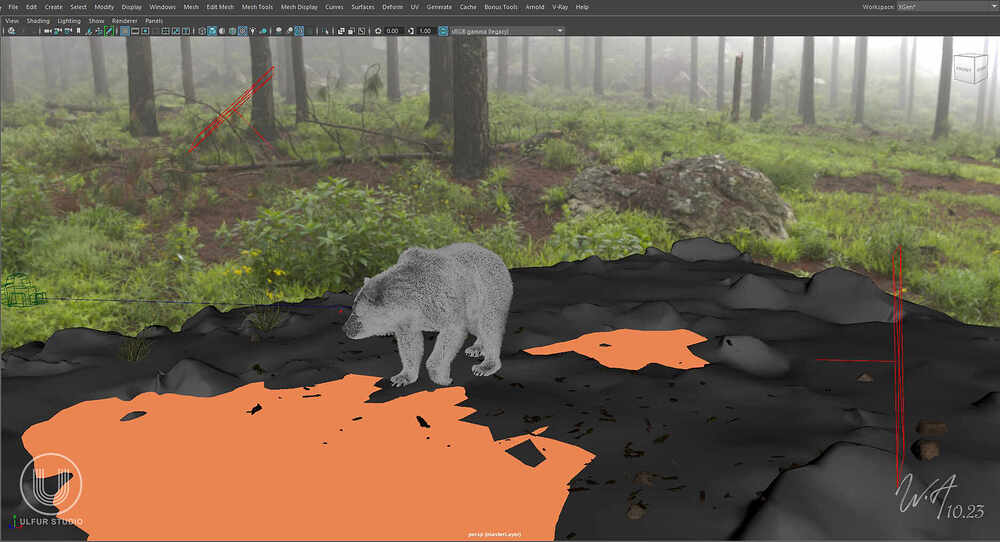The width and height of the screenshot is (1000, 542).
Task: Select Smooth Shade All icon
Action: 212,31
